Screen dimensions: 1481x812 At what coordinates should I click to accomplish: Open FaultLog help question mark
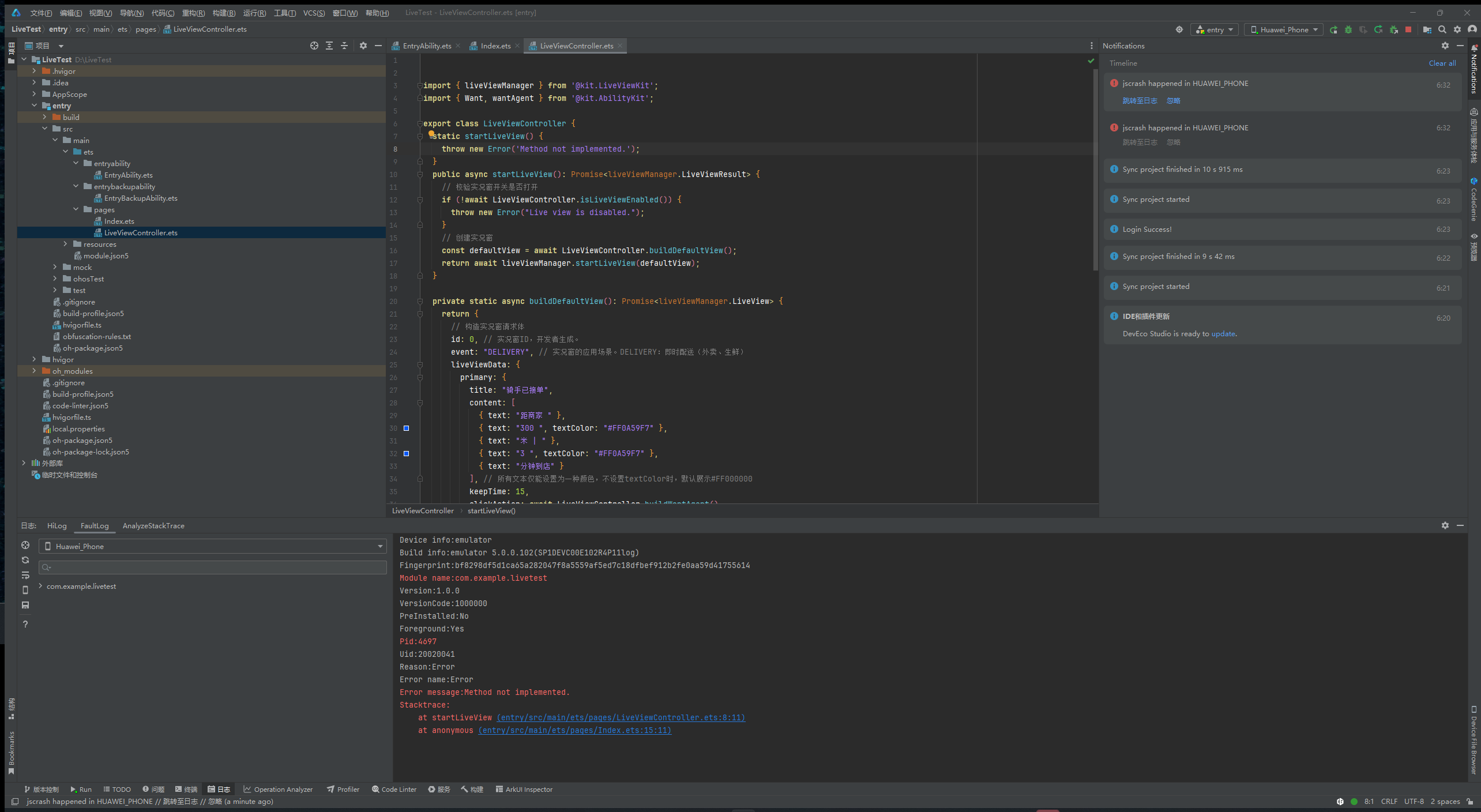coord(25,624)
